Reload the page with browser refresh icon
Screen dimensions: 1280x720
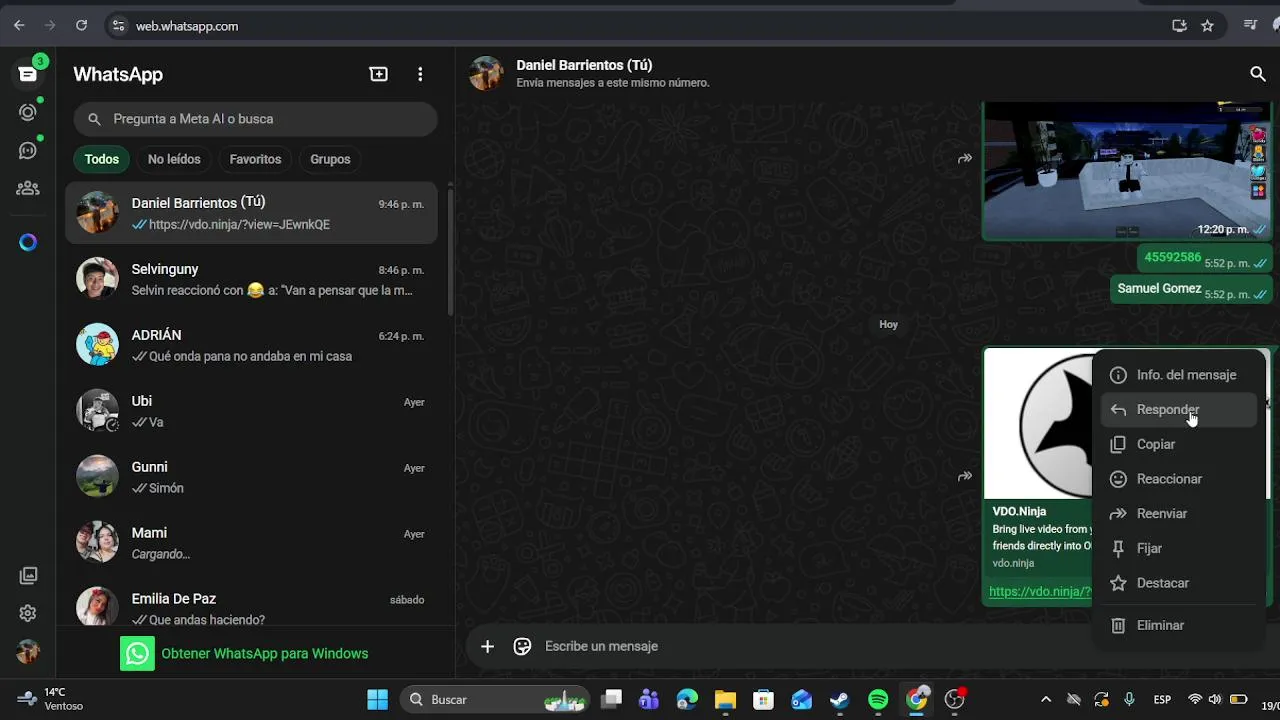(x=81, y=26)
